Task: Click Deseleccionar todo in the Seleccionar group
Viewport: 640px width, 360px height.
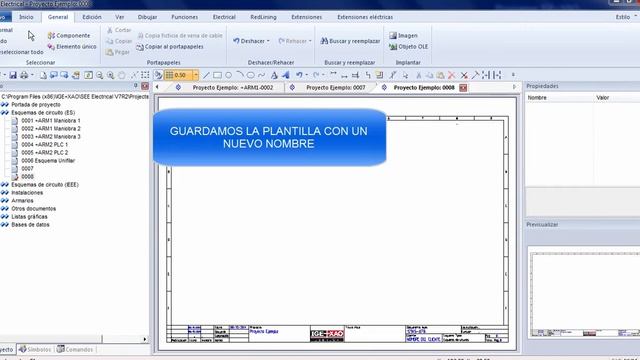Action: point(21,52)
